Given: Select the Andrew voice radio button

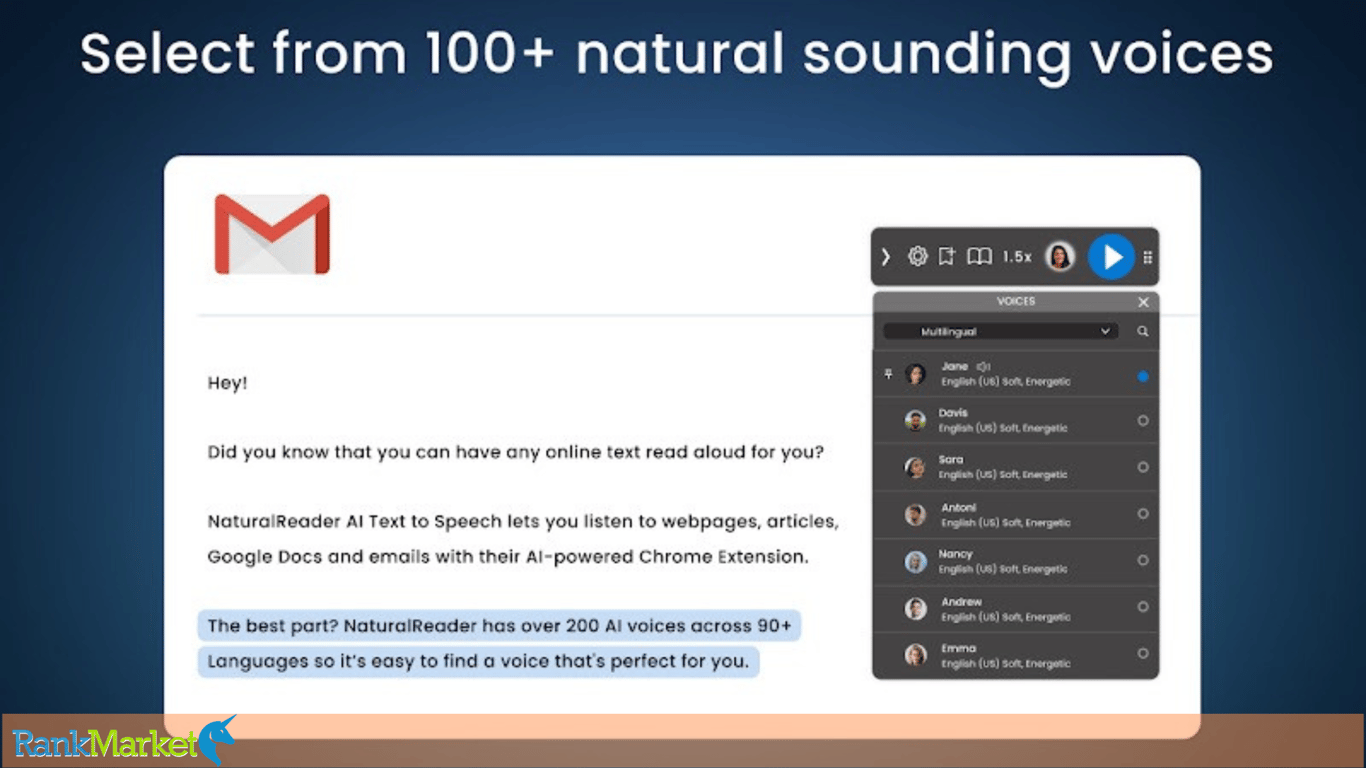Looking at the screenshot, I should click(1143, 606).
